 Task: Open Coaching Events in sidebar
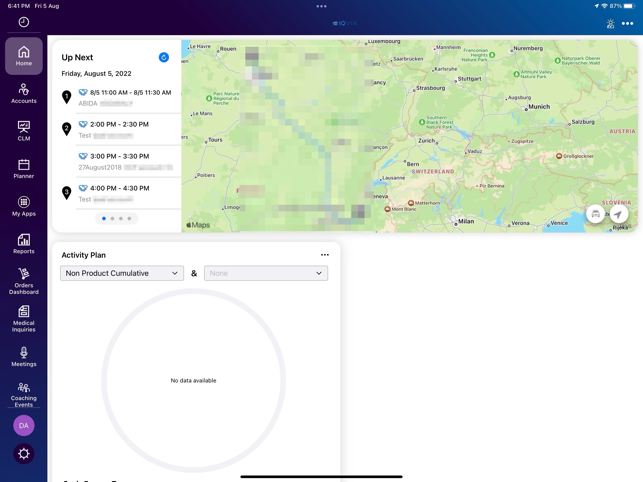point(24,394)
